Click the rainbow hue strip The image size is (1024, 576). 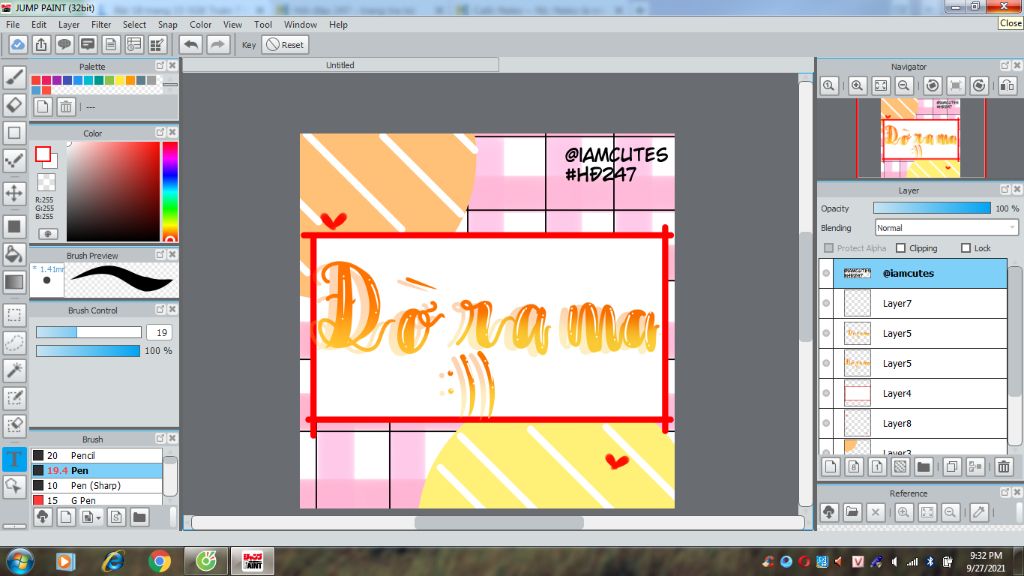[x=170, y=191]
